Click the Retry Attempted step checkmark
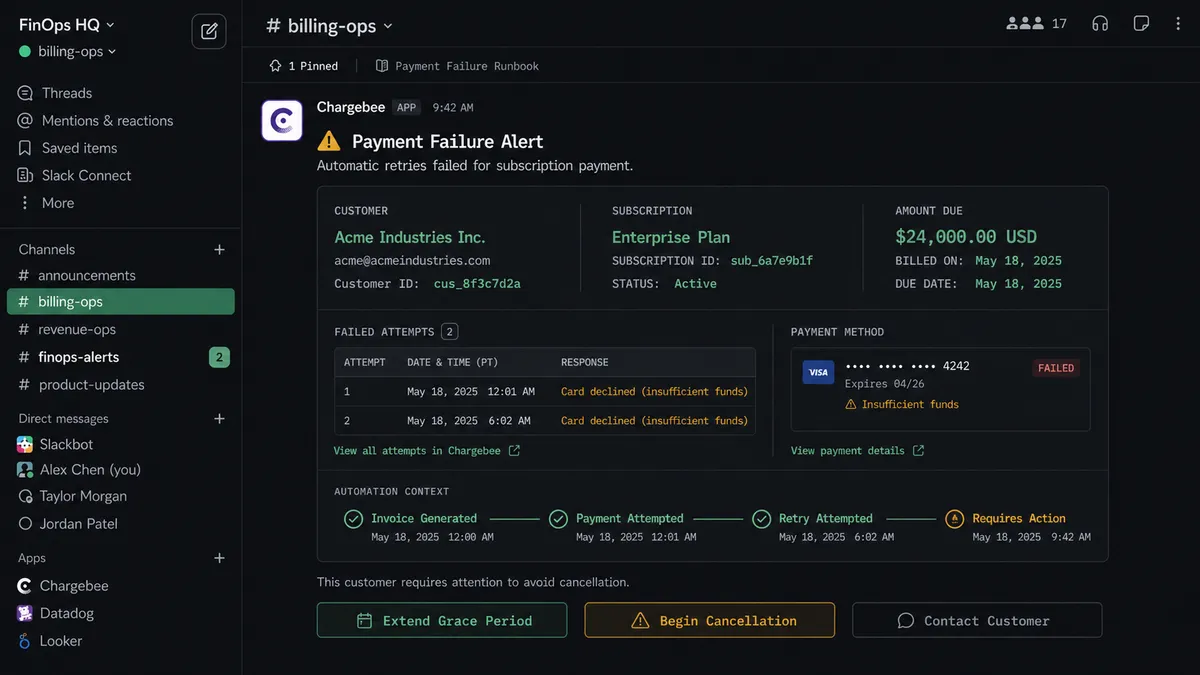The height and width of the screenshot is (675, 1200). pos(761,519)
